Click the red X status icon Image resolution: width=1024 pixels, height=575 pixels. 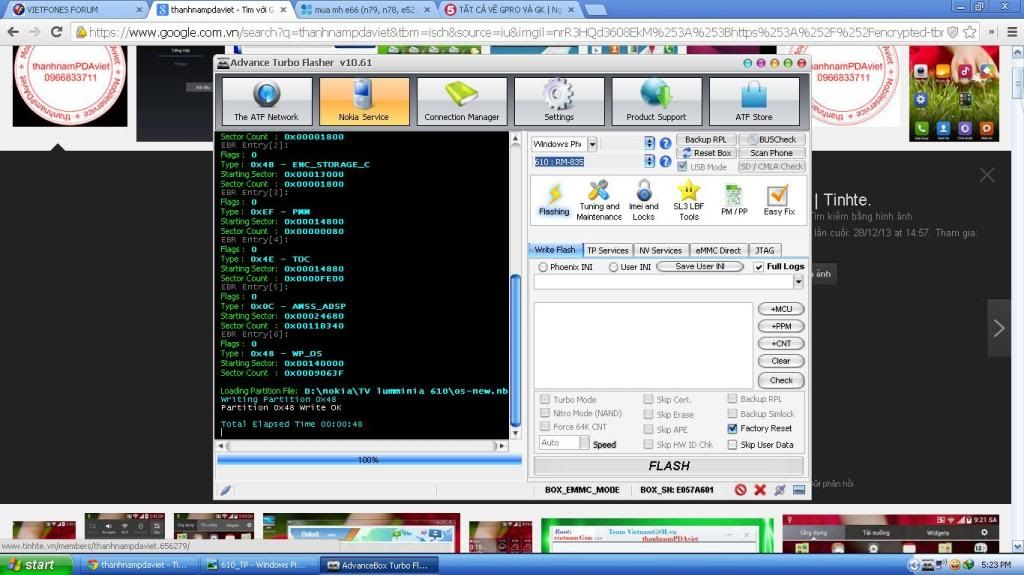click(760, 489)
